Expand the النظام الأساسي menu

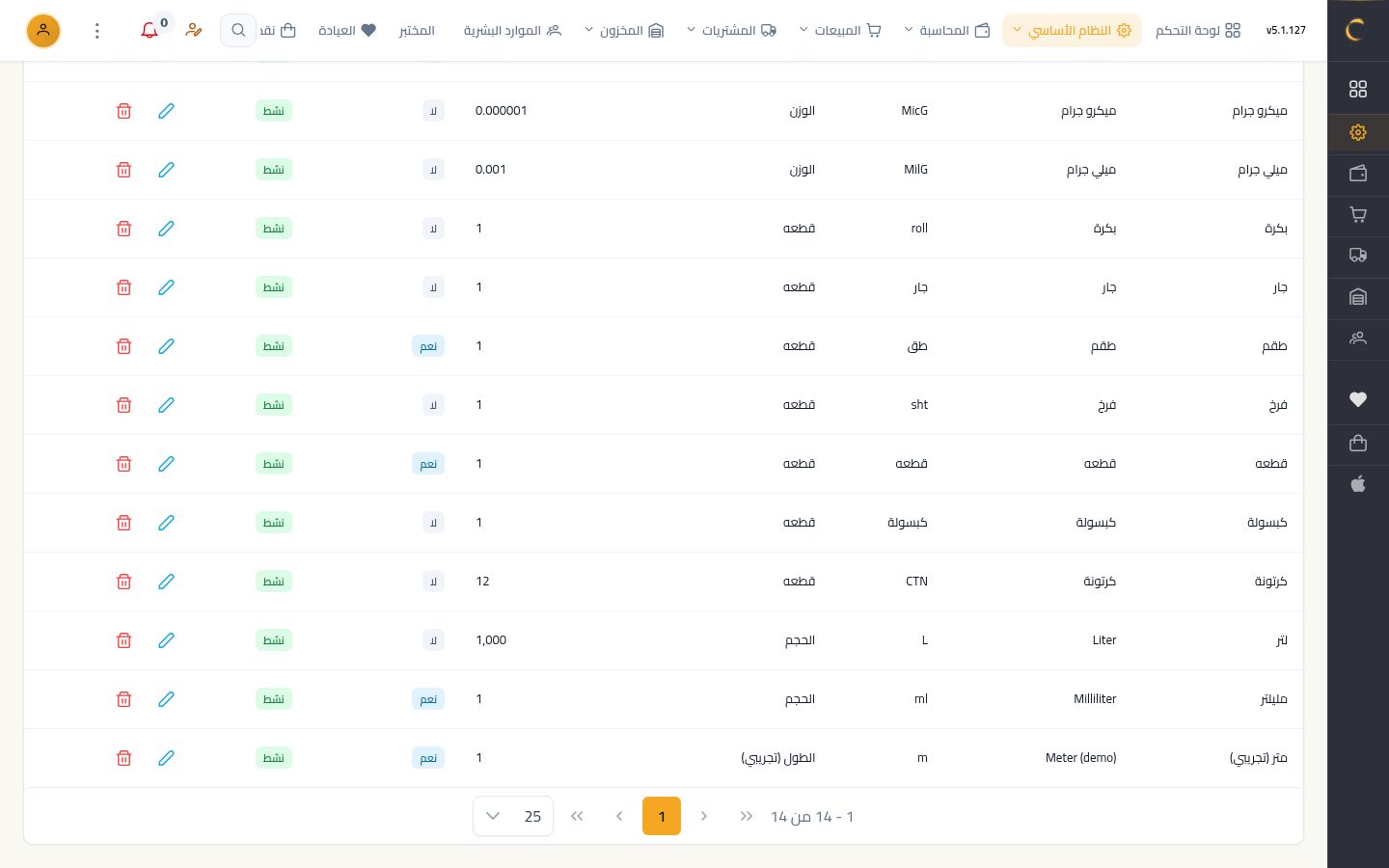[x=1072, y=31]
